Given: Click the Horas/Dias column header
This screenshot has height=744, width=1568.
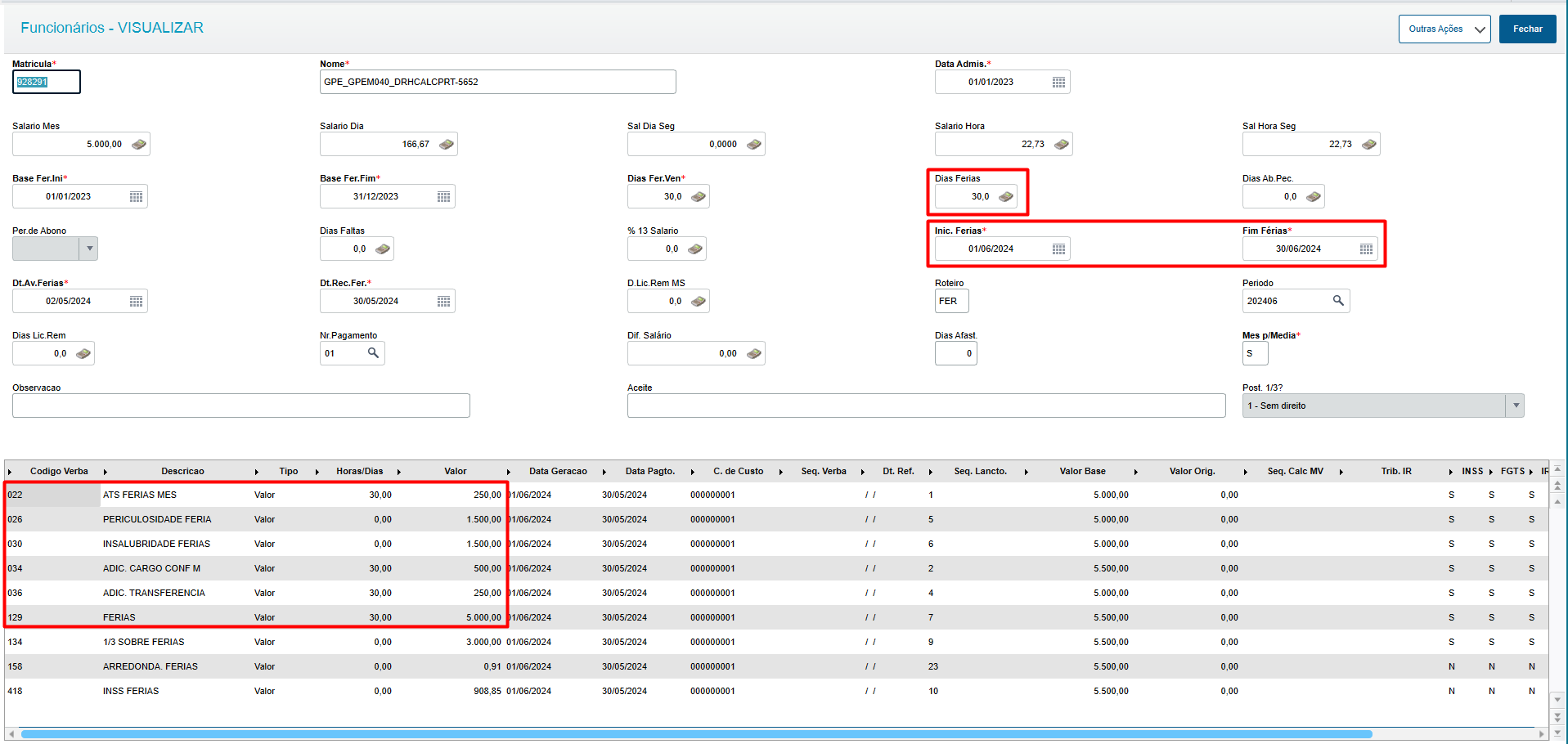Looking at the screenshot, I should click(359, 471).
